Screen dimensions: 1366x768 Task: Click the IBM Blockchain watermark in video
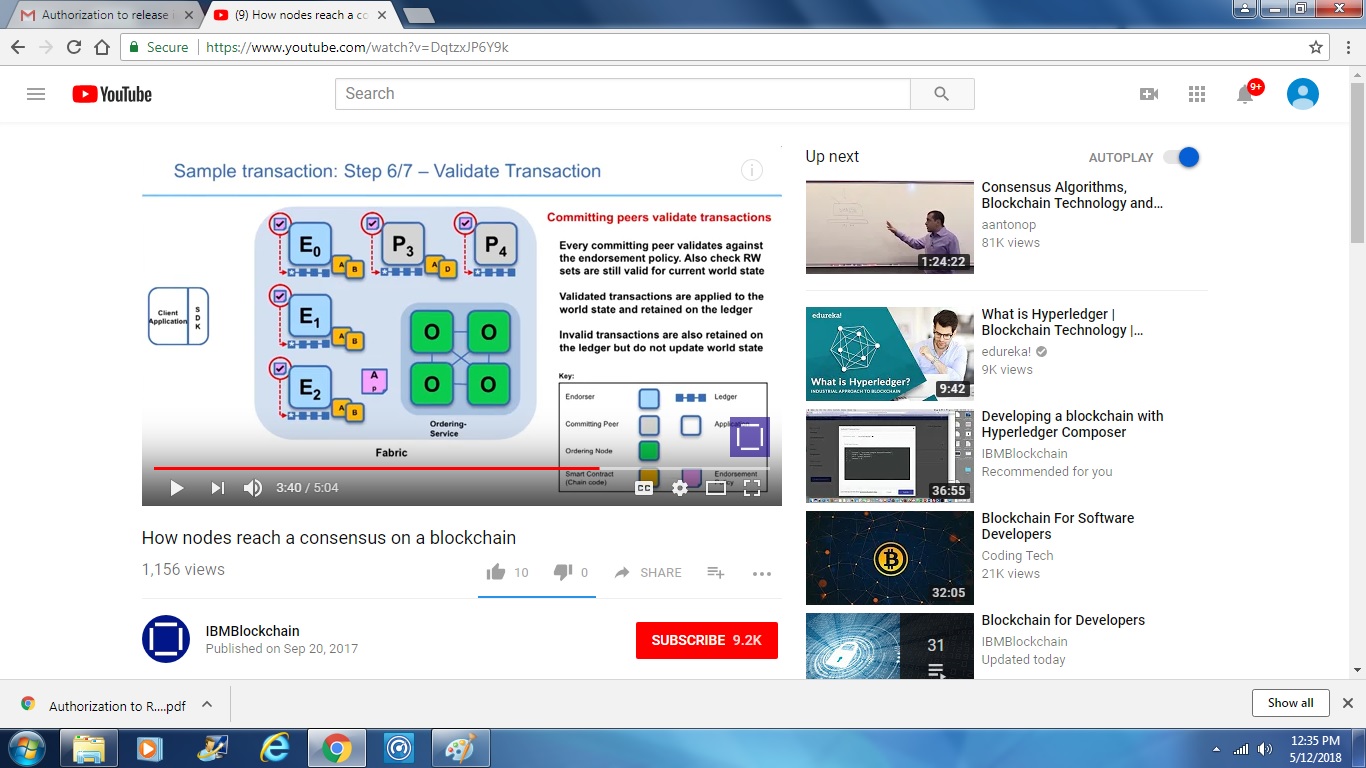click(750, 437)
